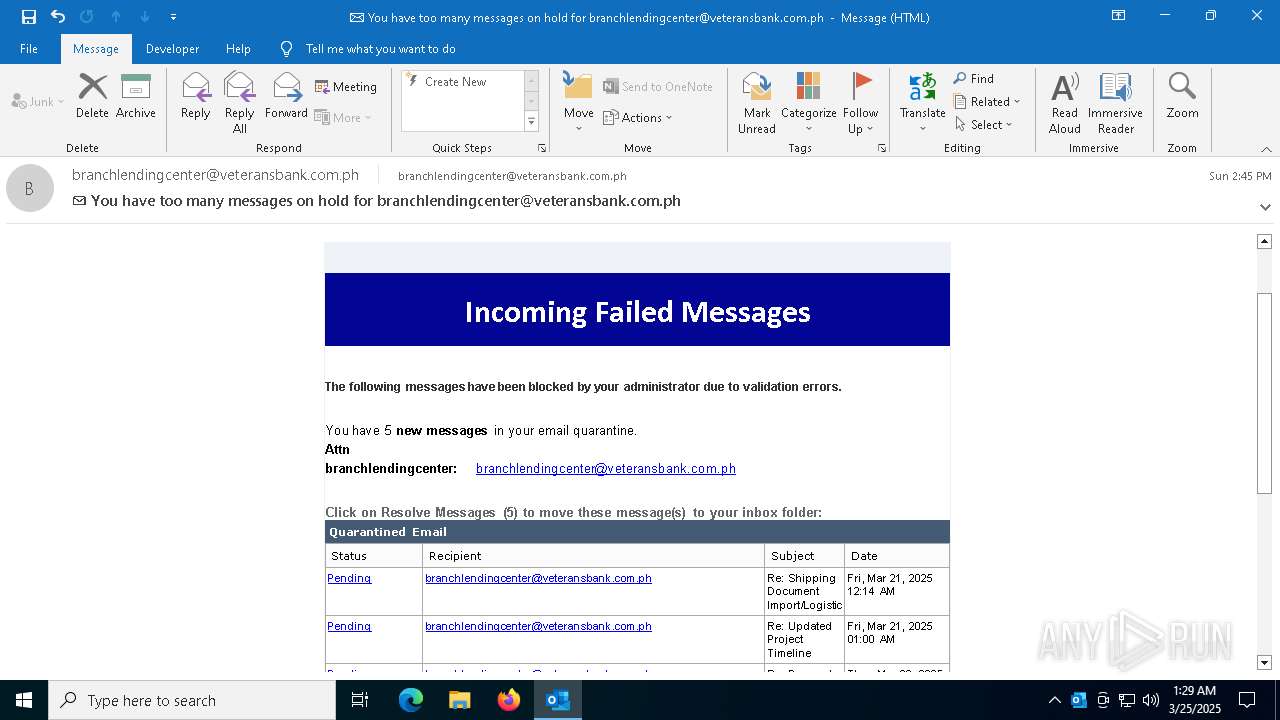The image size is (1280, 720).
Task: Open Quick Steps dialog launcher
Action: (x=542, y=148)
